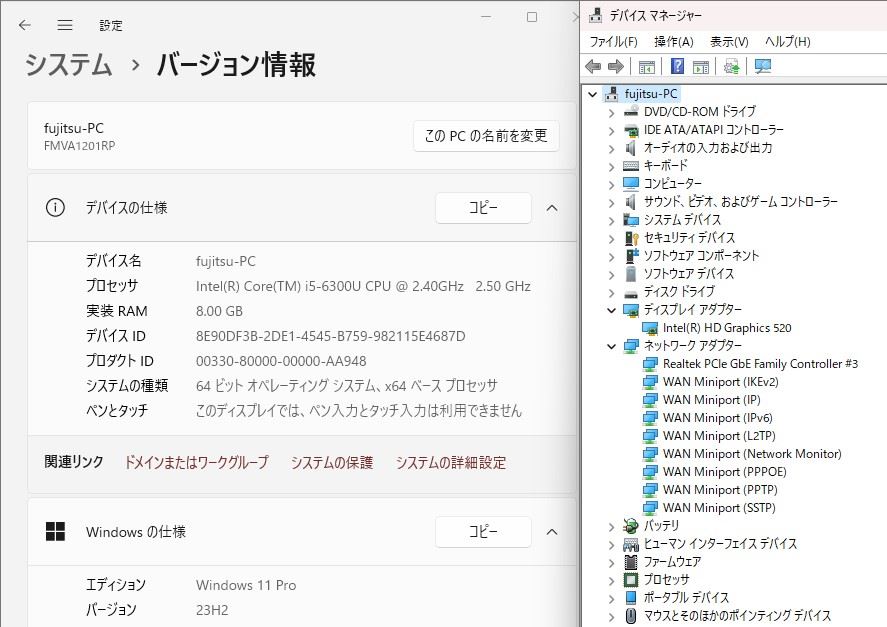Click the blue Help toolbar icon
The image size is (887, 627).
[x=677, y=67]
